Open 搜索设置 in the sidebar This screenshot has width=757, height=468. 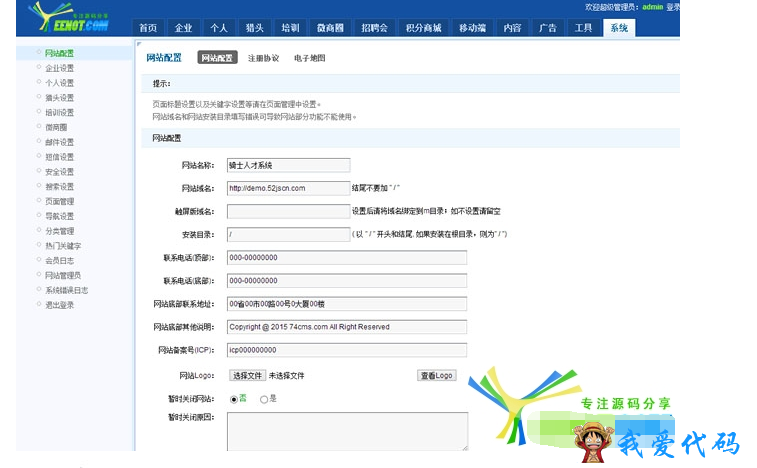tap(59, 187)
